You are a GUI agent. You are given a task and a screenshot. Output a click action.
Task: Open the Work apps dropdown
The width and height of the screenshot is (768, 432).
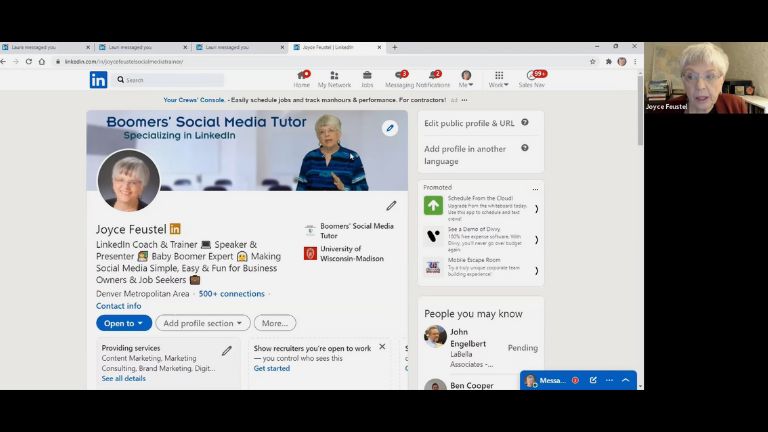[499, 79]
